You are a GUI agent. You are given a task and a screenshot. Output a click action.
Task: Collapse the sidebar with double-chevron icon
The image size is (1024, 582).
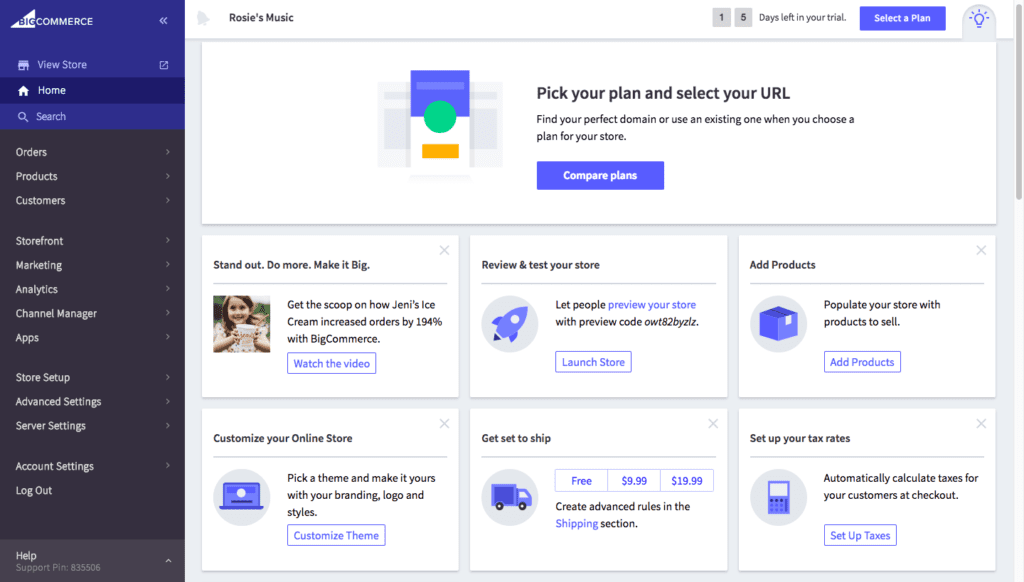(163, 20)
